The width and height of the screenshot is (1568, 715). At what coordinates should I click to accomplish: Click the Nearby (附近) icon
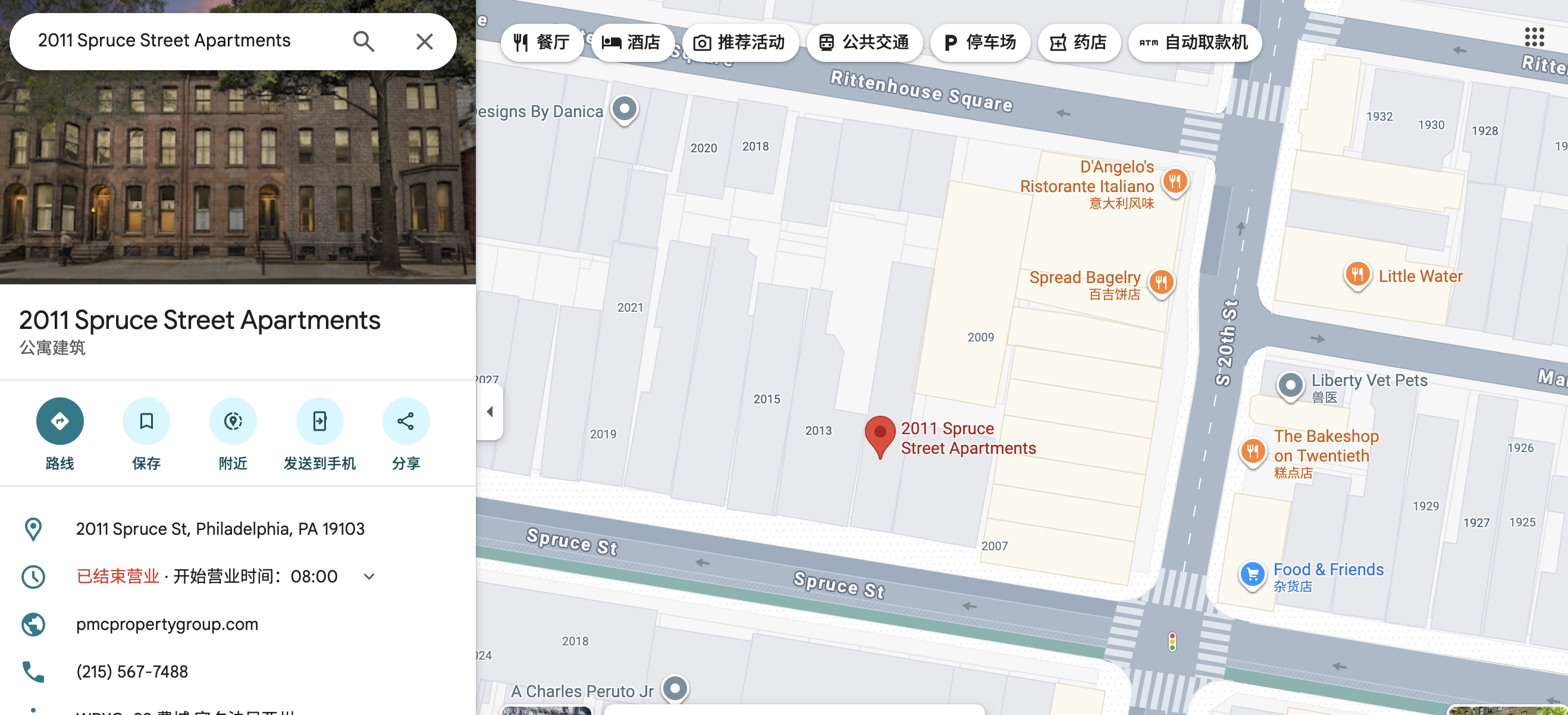[x=233, y=421]
